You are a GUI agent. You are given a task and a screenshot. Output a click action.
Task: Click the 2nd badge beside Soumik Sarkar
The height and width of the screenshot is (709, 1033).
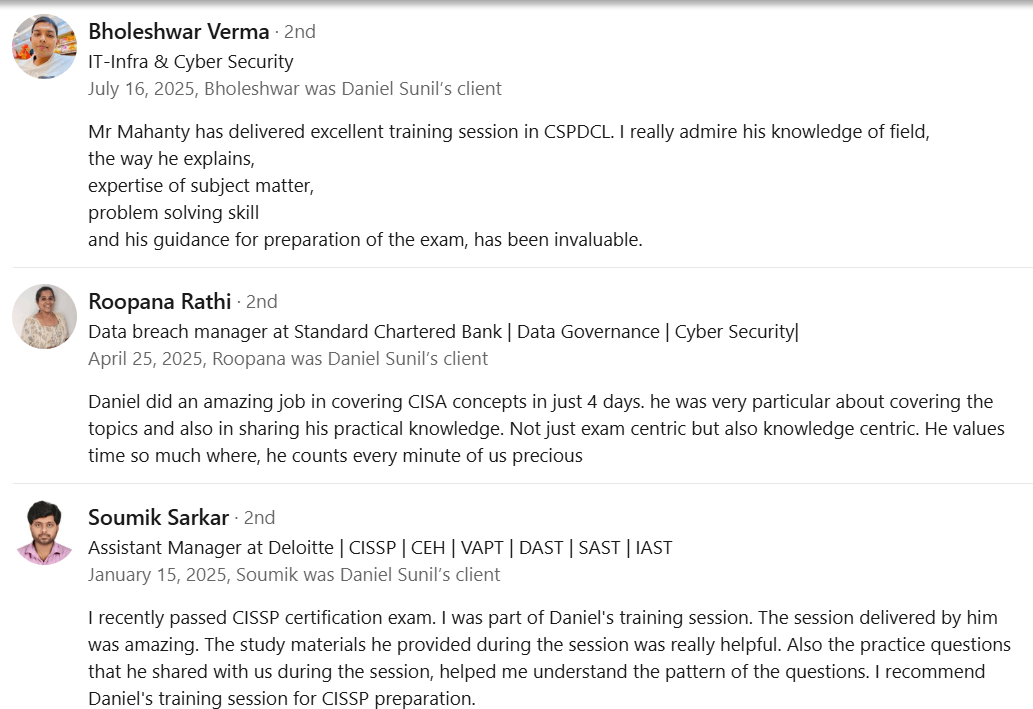pos(259,518)
